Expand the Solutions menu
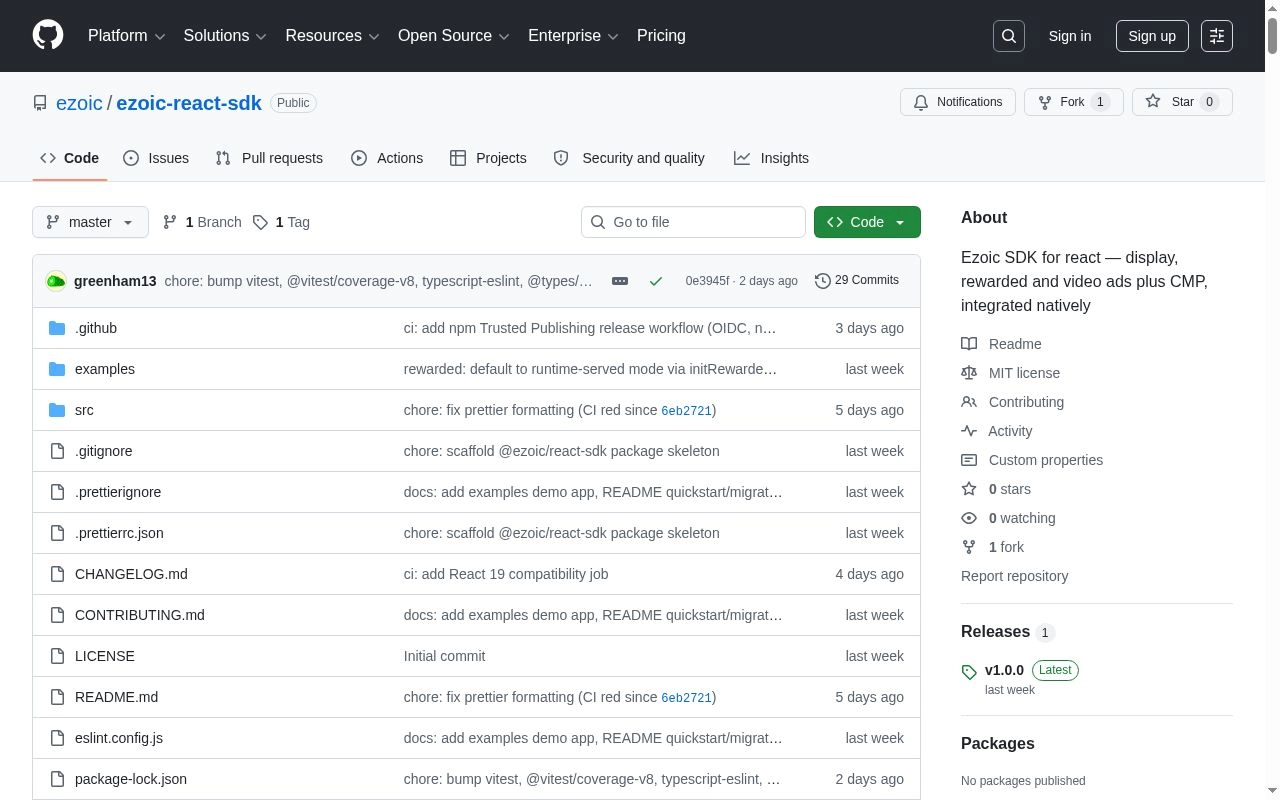The width and height of the screenshot is (1280, 800). click(x=225, y=36)
